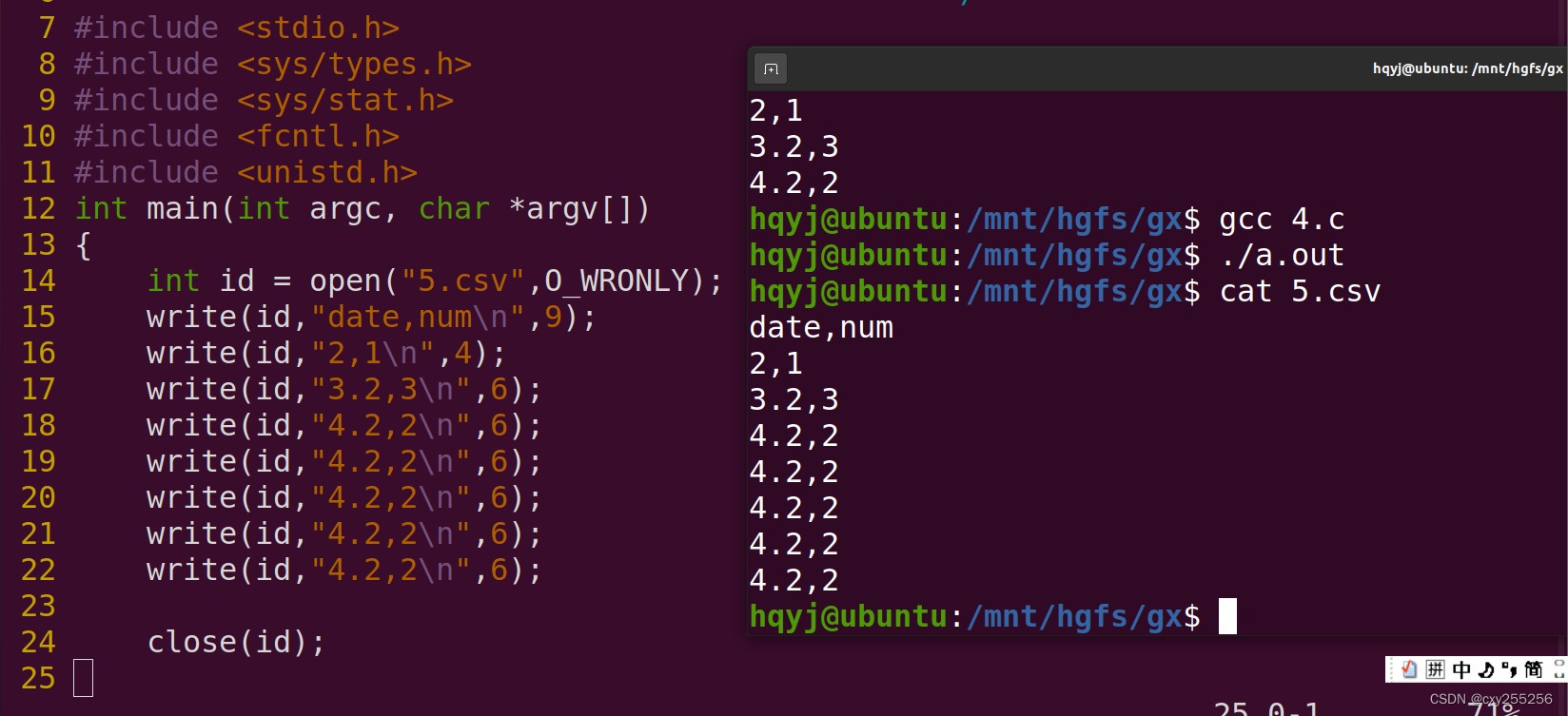Click the ./a.out command in terminal
Screen dimensions: 1568x716
(1282, 255)
